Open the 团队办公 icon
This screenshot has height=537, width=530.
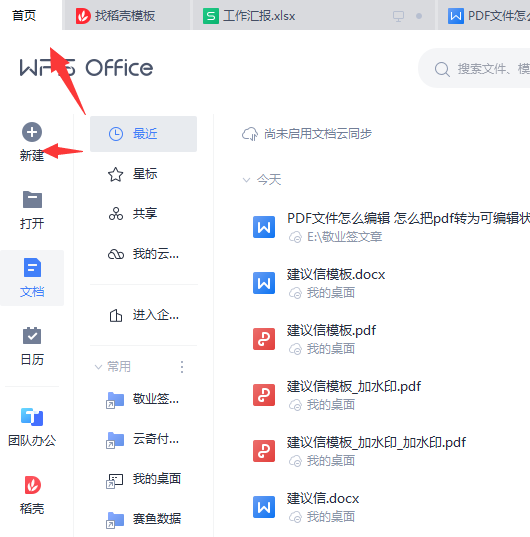(32, 417)
